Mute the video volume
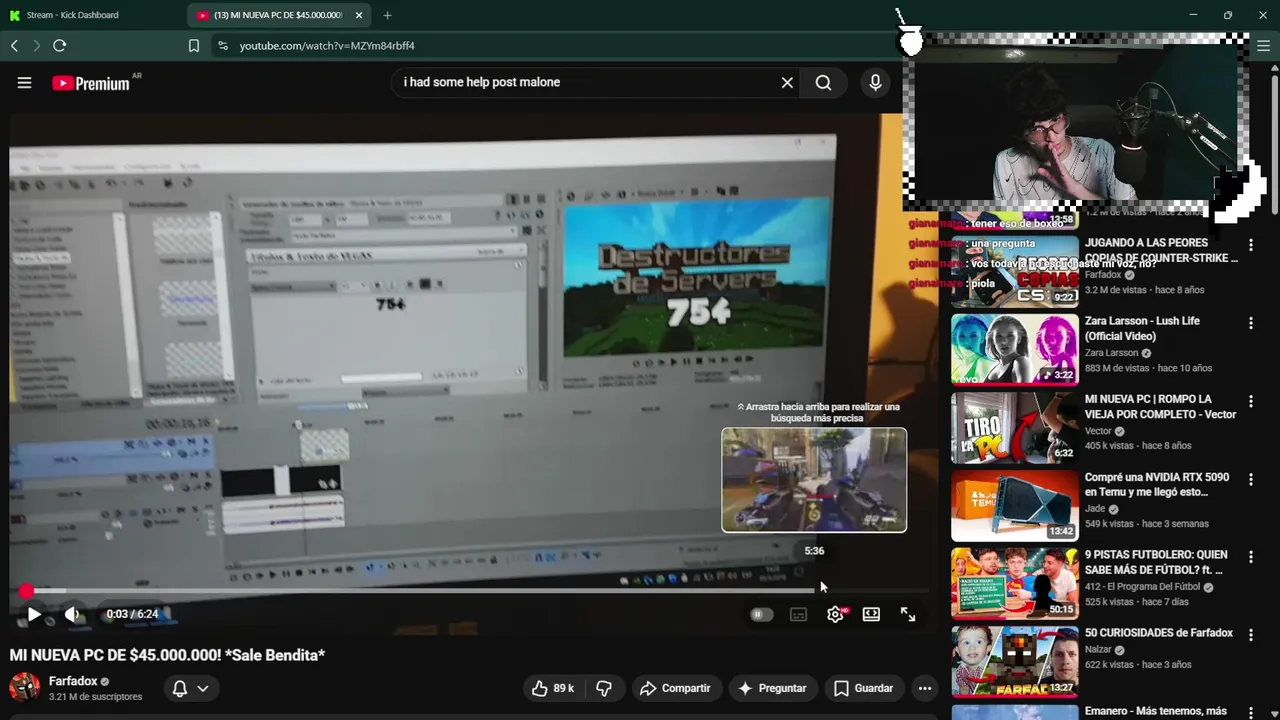The height and width of the screenshot is (720, 1280). 72,614
